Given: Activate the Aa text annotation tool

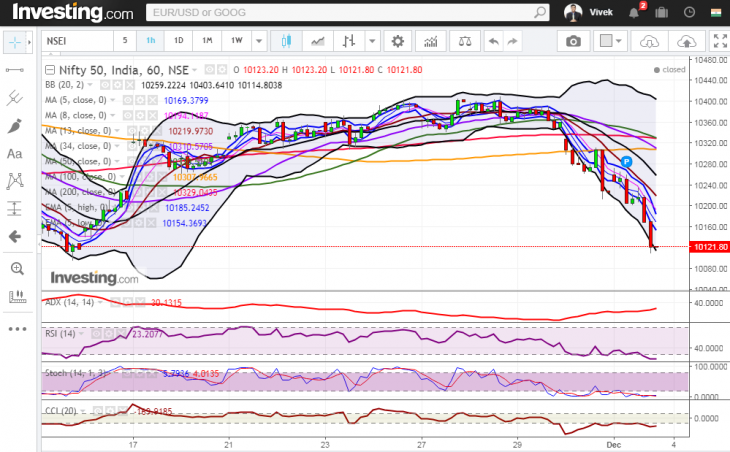Looking at the screenshot, I should click(x=15, y=154).
